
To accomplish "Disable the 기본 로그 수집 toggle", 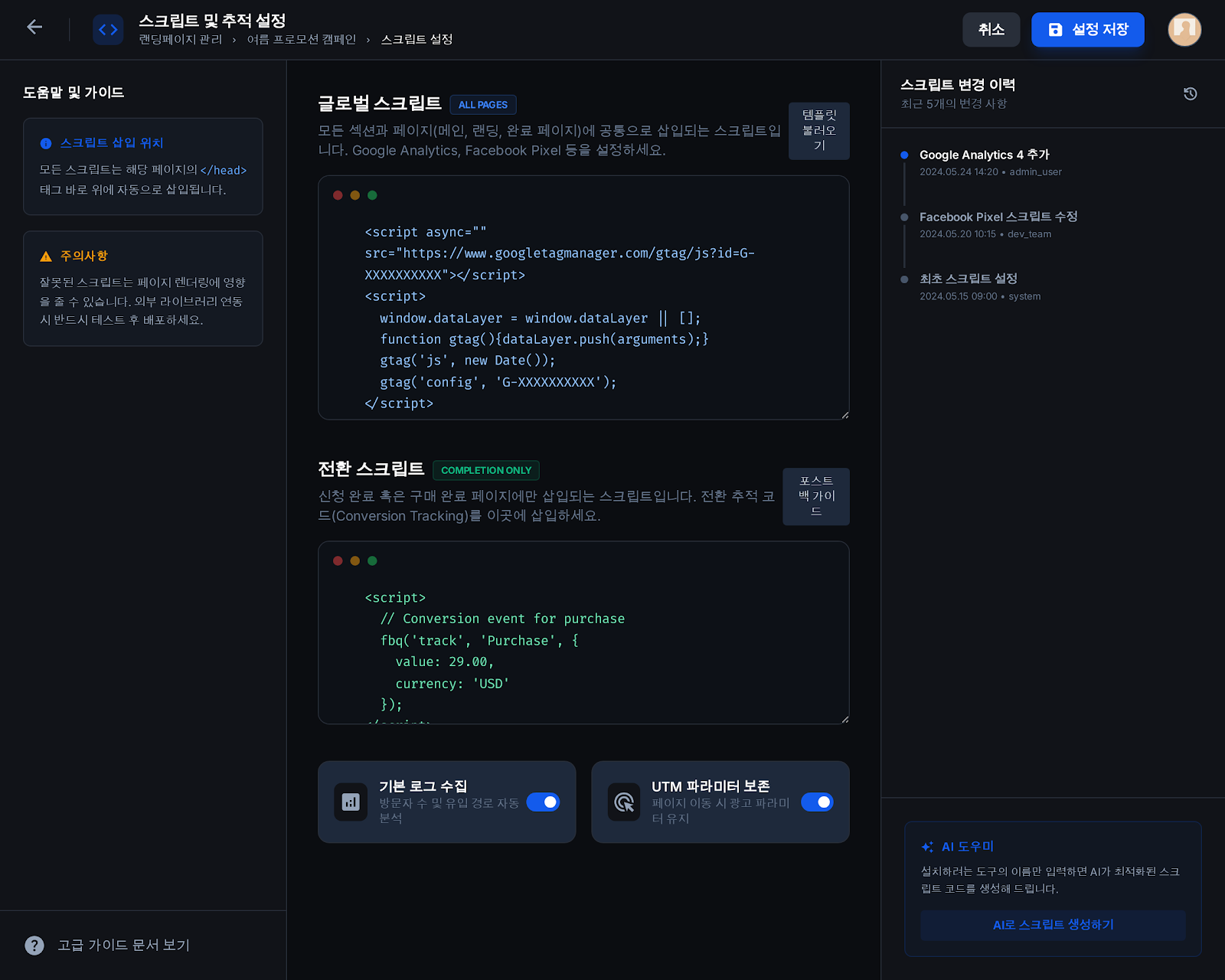I will point(544,802).
